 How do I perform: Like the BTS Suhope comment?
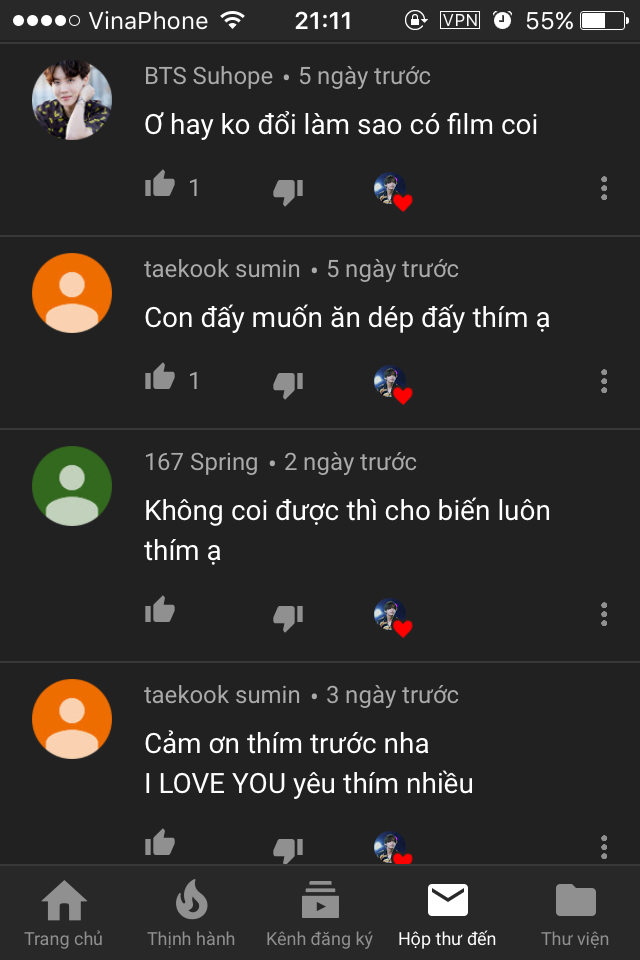tap(160, 186)
